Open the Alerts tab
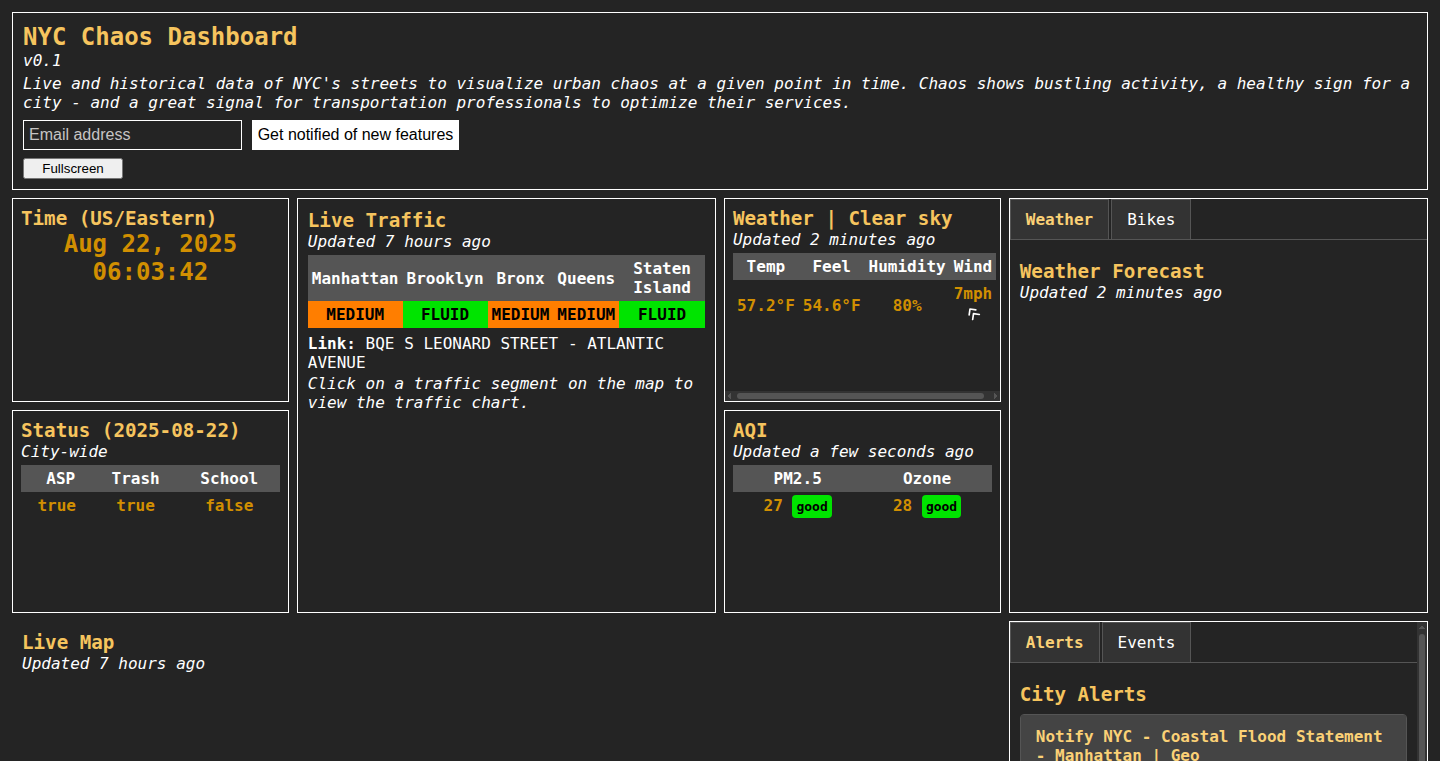Viewport: 1440px width, 761px height. [x=1055, y=642]
